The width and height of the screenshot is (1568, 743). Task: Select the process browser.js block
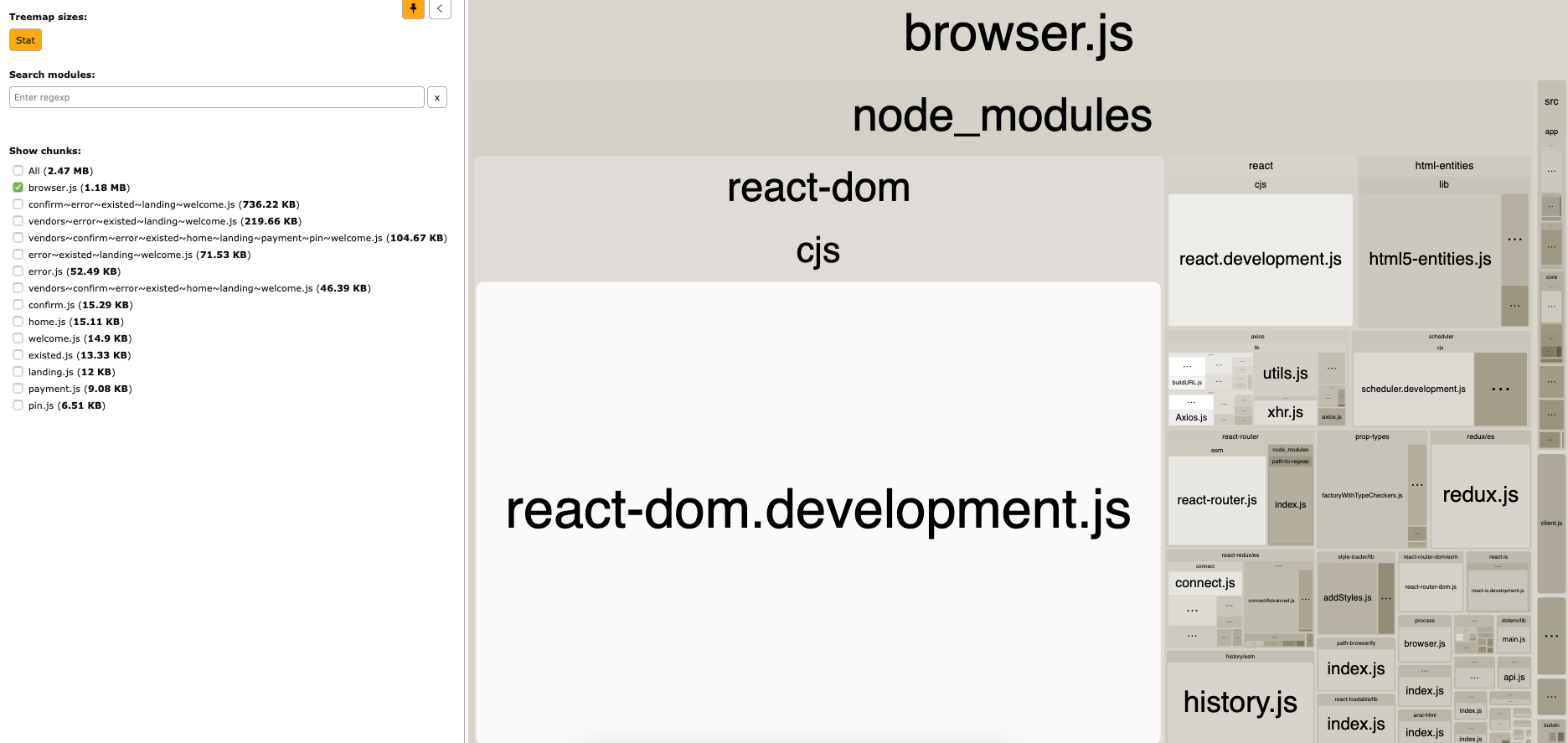pyautogui.click(x=1424, y=644)
